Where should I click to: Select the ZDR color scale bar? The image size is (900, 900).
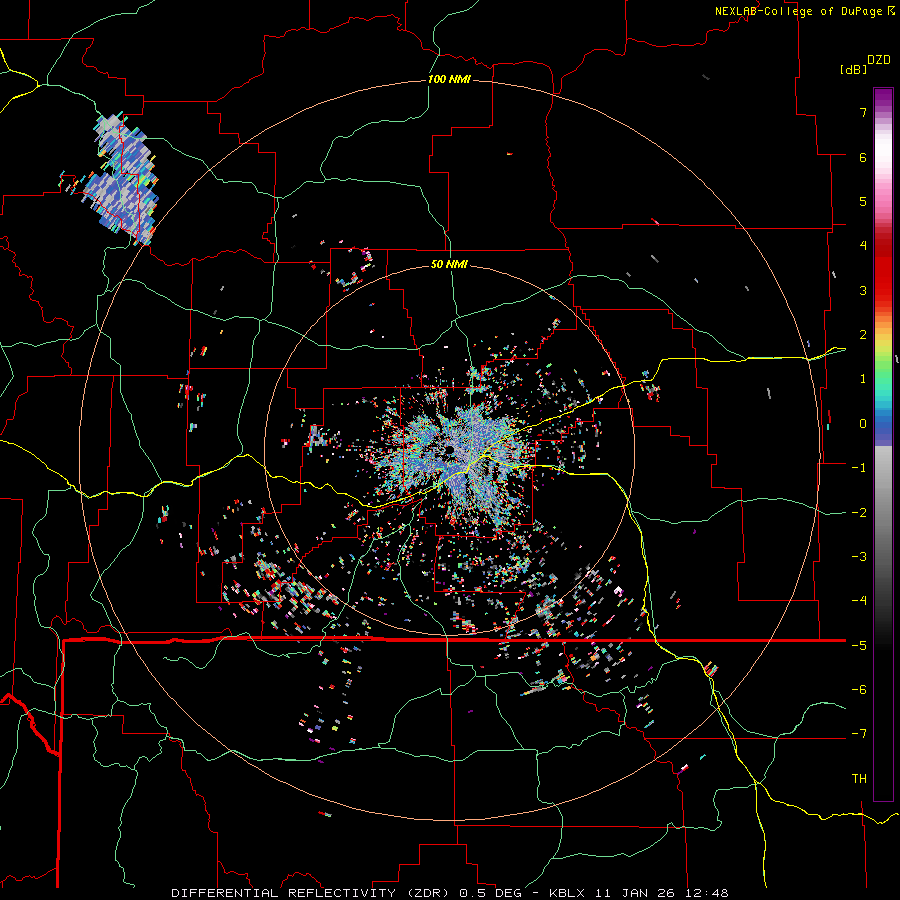click(x=883, y=444)
